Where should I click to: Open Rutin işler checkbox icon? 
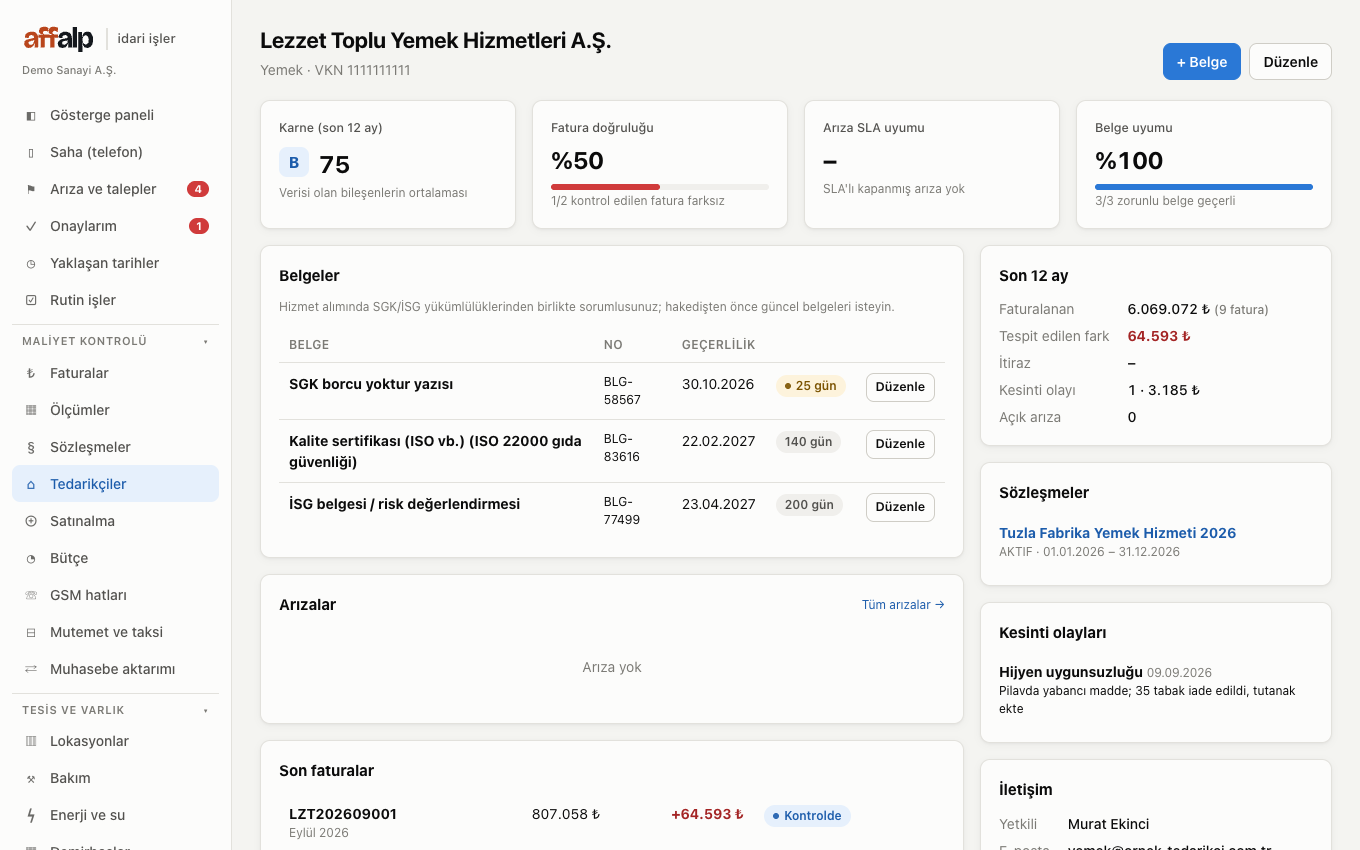coord(31,300)
